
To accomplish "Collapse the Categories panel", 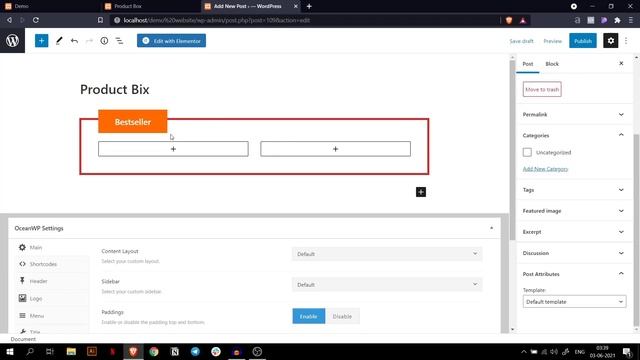I will tap(574, 135).
